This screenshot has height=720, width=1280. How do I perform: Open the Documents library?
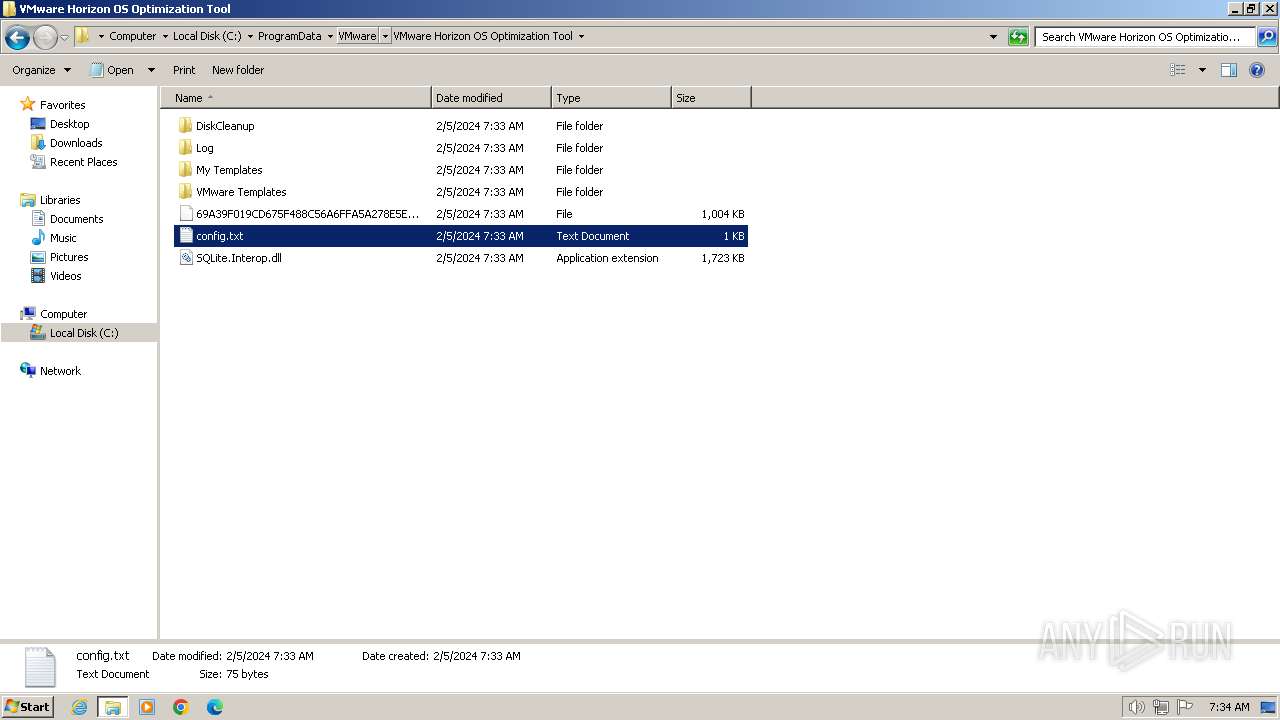(76, 219)
